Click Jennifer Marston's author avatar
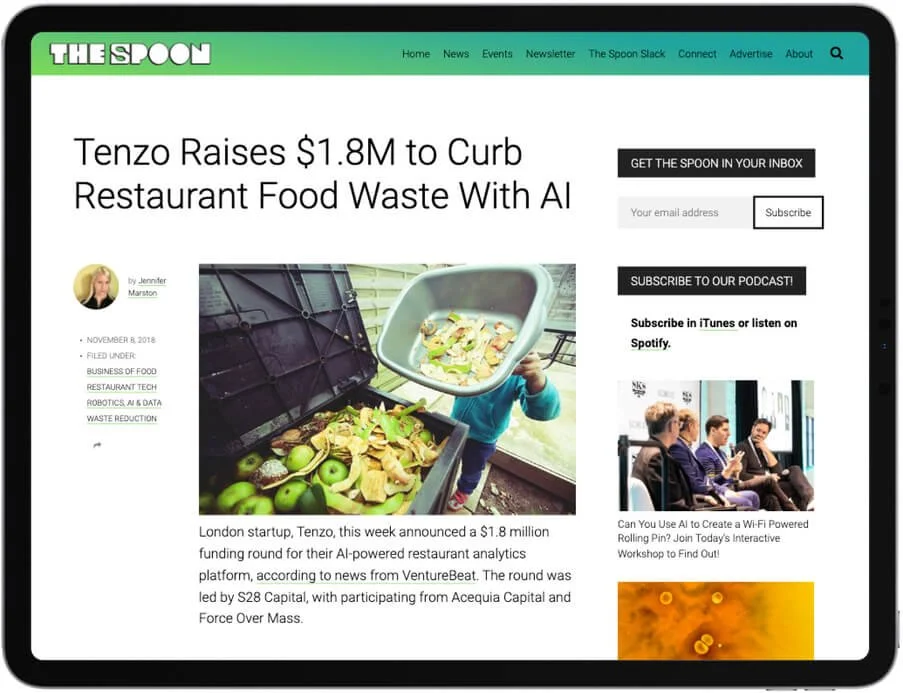The width and height of the screenshot is (903, 693). click(x=96, y=286)
